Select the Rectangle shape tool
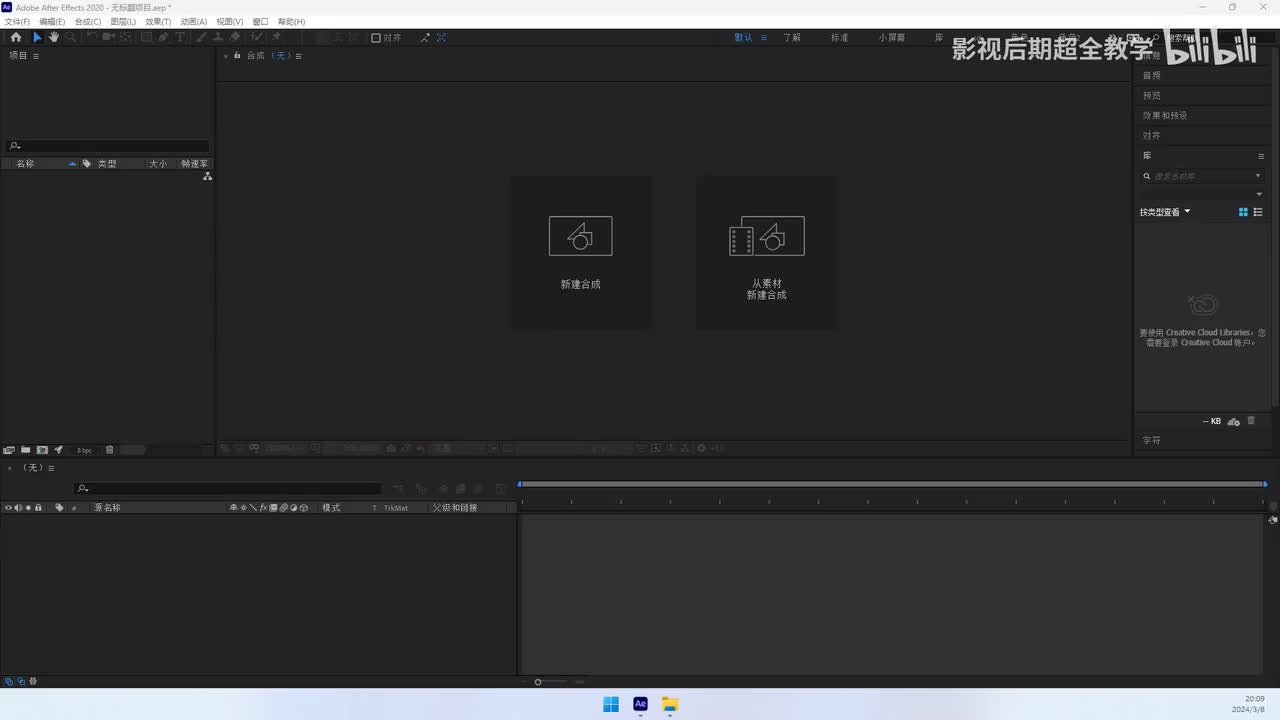This screenshot has width=1280, height=720. tap(146, 37)
